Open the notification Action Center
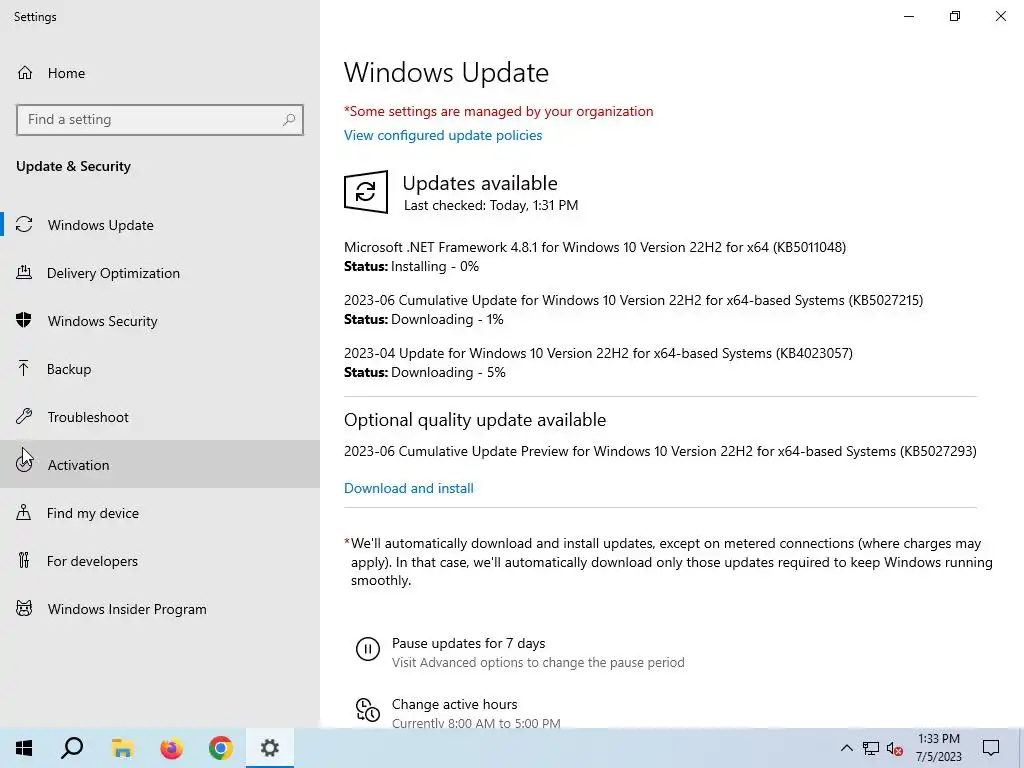Viewport: 1024px width, 768px height. pyautogui.click(x=991, y=748)
